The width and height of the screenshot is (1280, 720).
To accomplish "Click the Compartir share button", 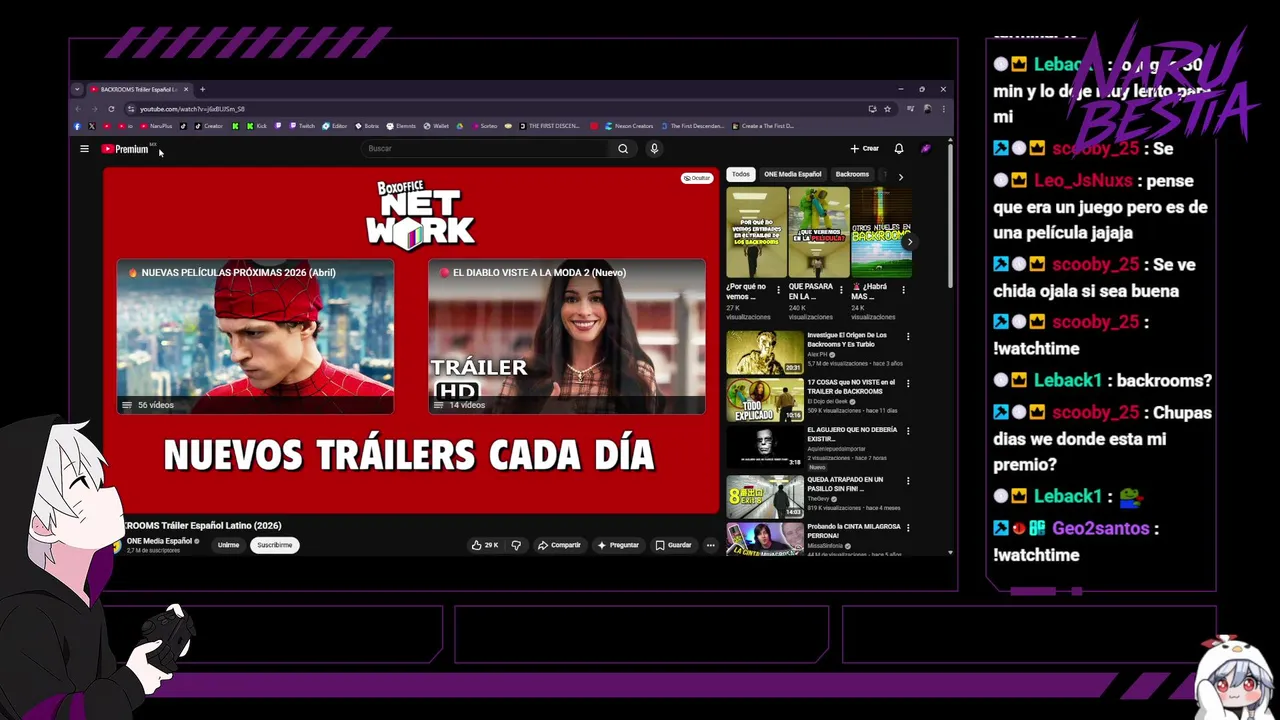I will [559, 545].
